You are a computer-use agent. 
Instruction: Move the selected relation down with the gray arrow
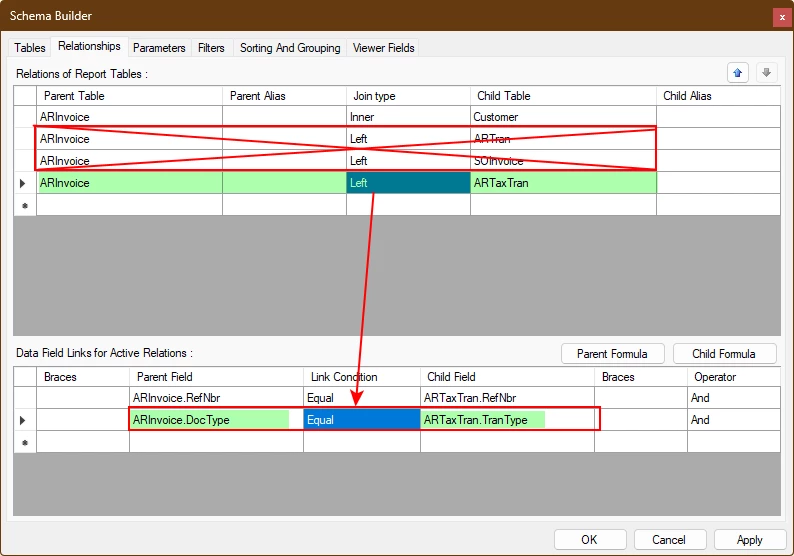tap(766, 73)
